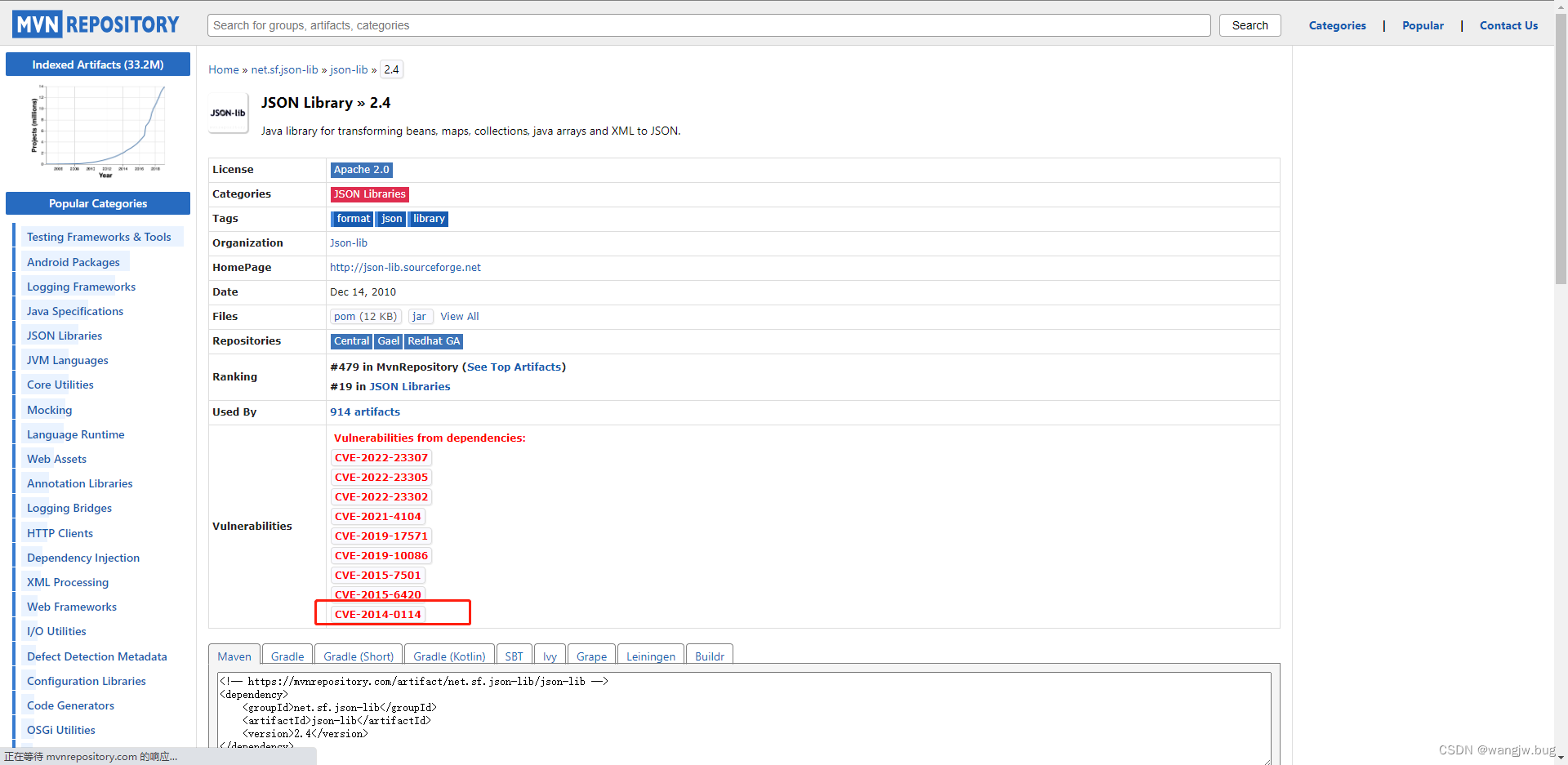Navigate to the Home breadcrumb
1568x765 pixels.
point(223,69)
